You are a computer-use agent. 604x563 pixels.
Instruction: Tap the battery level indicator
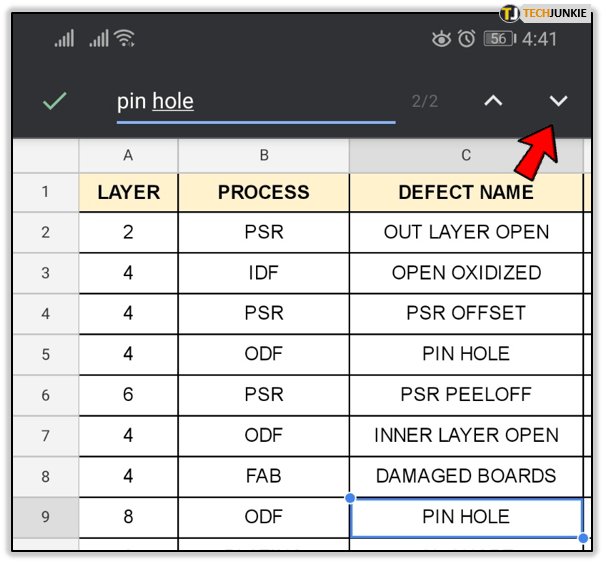(x=500, y=39)
